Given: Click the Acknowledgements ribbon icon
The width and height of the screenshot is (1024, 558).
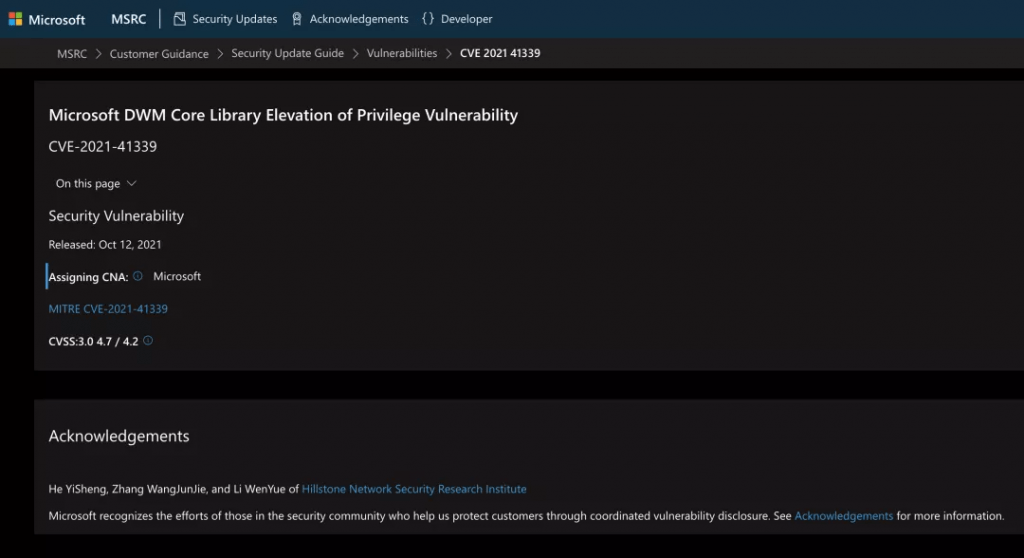Looking at the screenshot, I should [296, 19].
